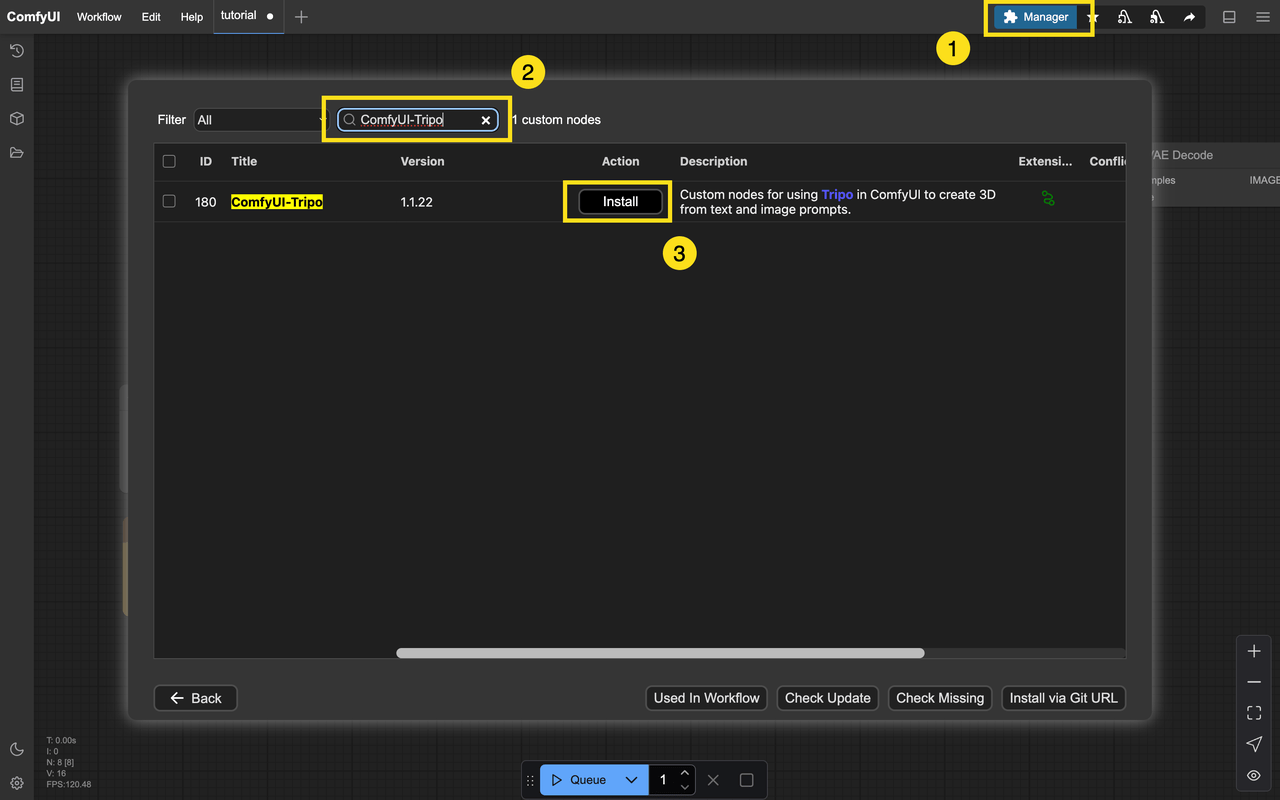This screenshot has height=800, width=1280.
Task: Open settings via the gear icon
Action: click(16, 783)
